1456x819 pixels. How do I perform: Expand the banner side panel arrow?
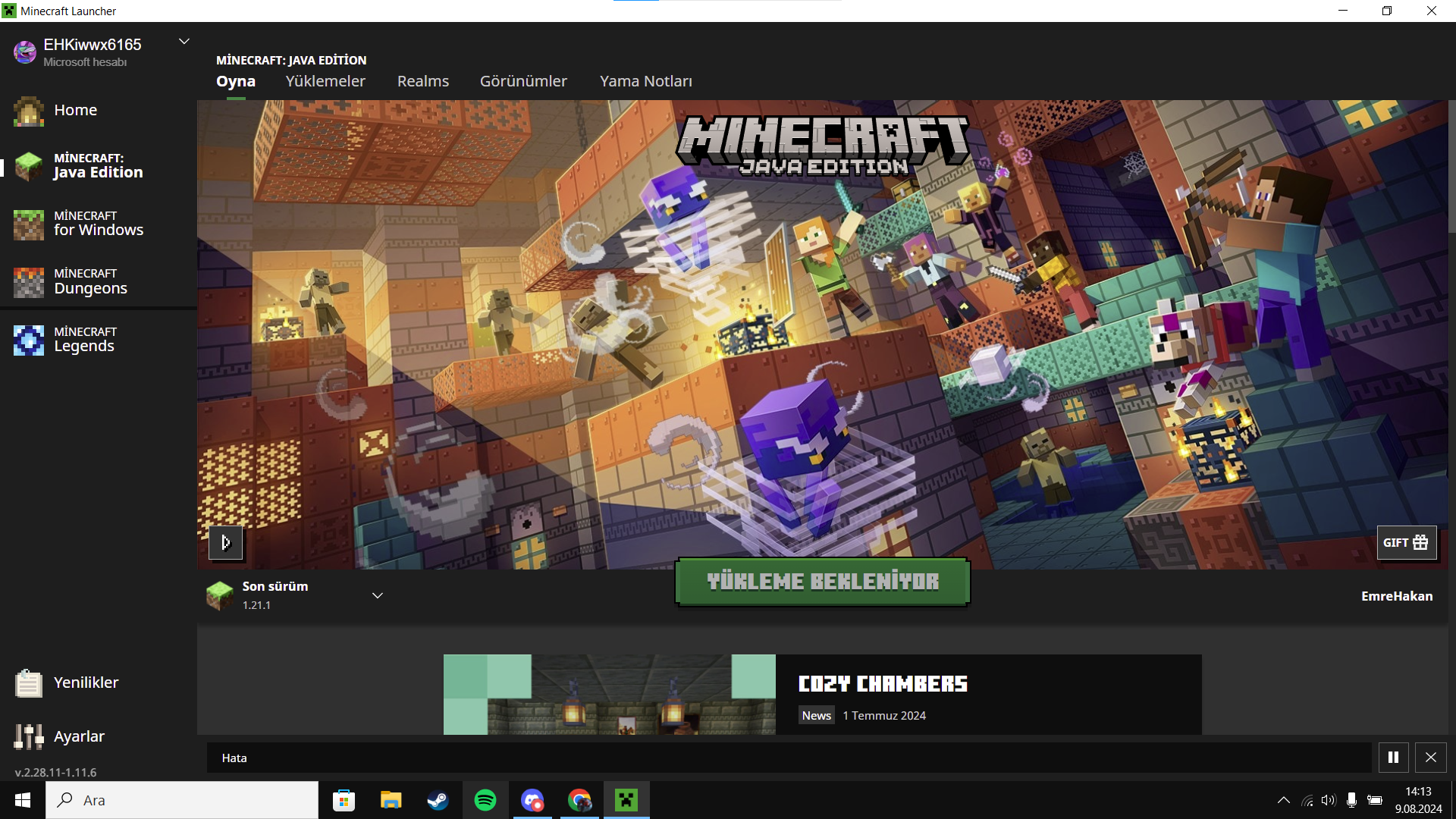point(226,543)
